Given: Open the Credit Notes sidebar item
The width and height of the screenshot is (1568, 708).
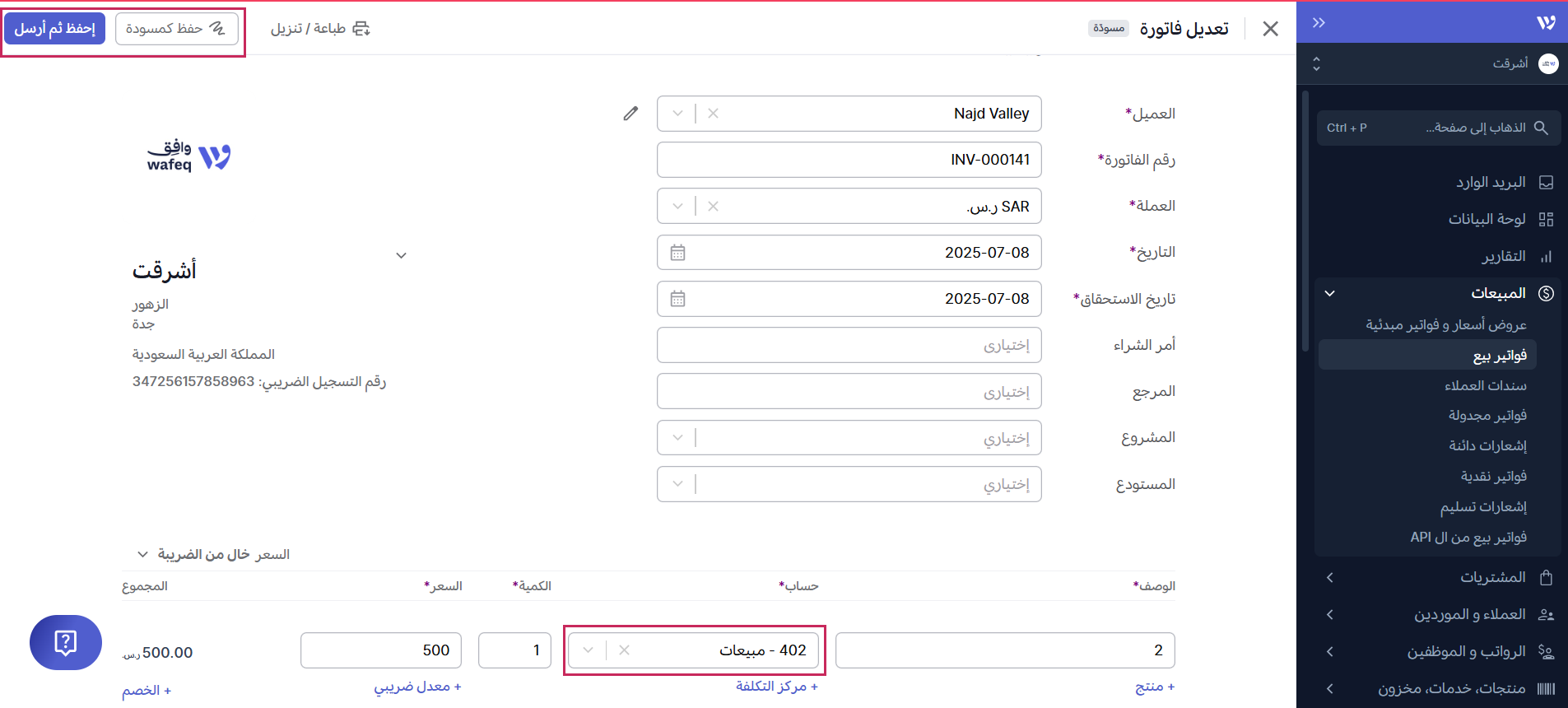Looking at the screenshot, I should 1487,445.
